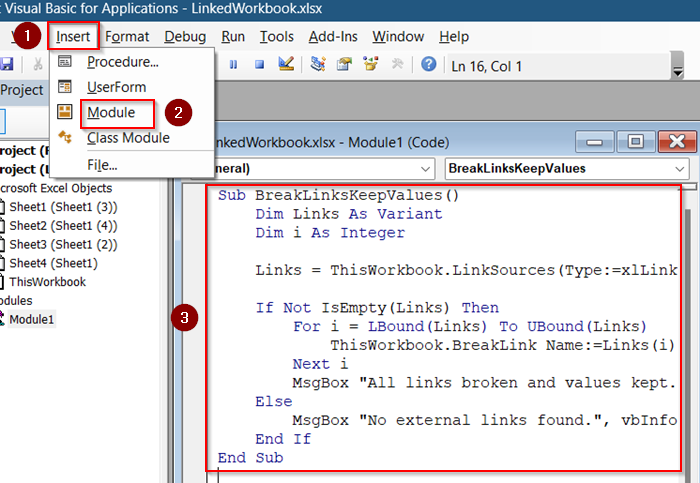Open the Window menu
The width and height of the screenshot is (700, 483).
click(x=398, y=37)
